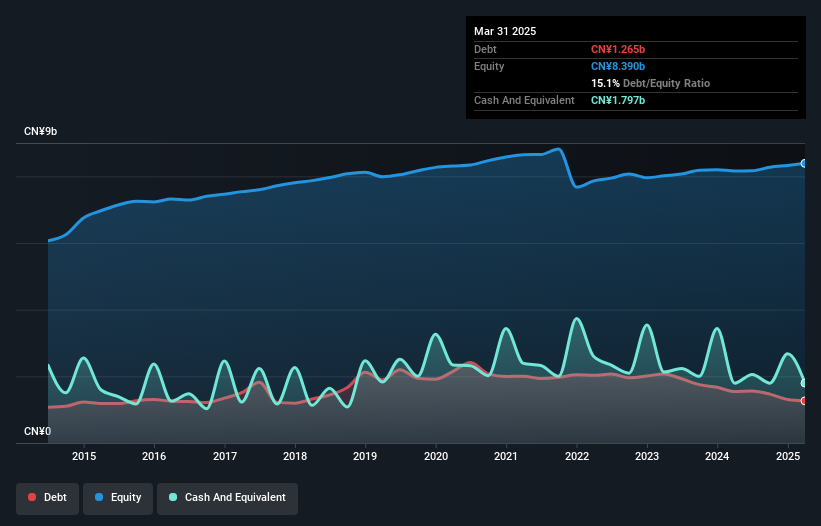This screenshot has height=526, width=821.
Task: Click the CN¥8.390b equity value in tooltip
Action: (618, 66)
